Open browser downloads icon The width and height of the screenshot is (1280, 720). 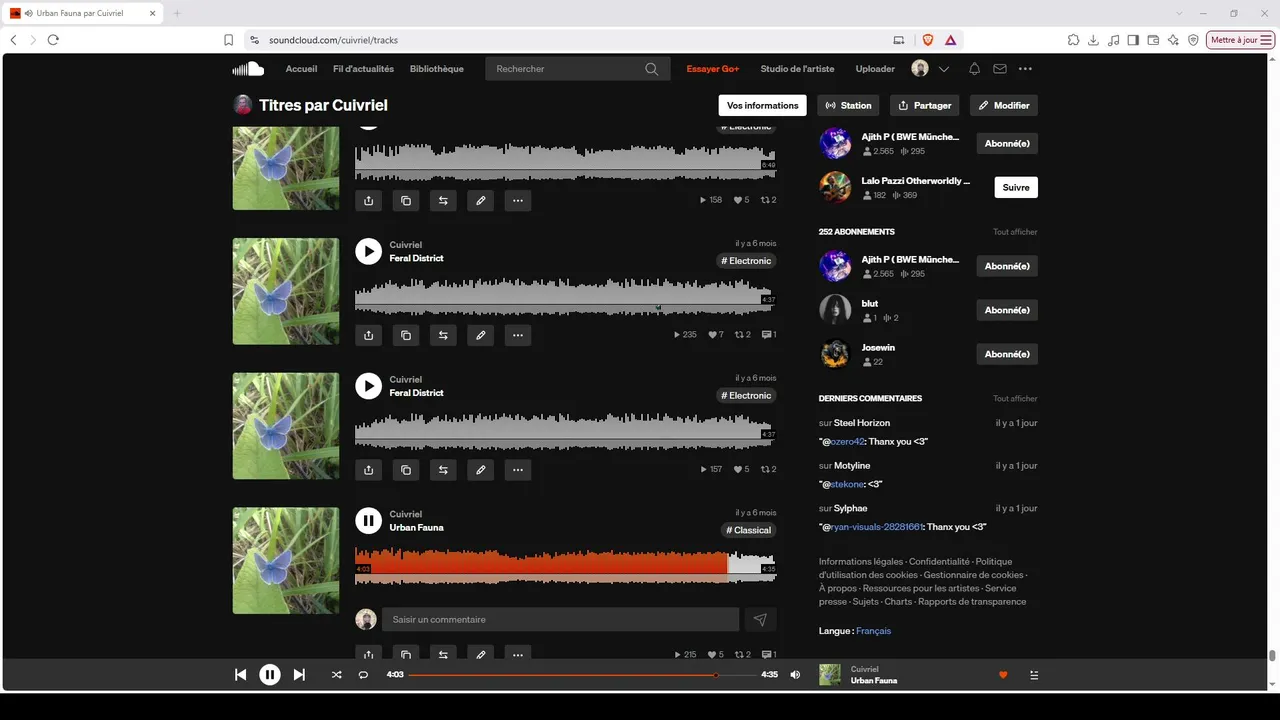(1093, 40)
